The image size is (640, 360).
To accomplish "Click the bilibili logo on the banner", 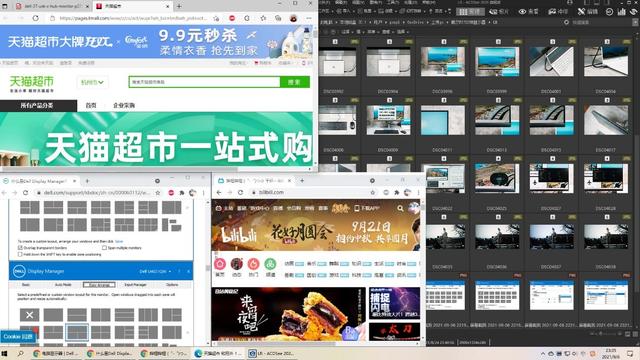I will (x=240, y=236).
